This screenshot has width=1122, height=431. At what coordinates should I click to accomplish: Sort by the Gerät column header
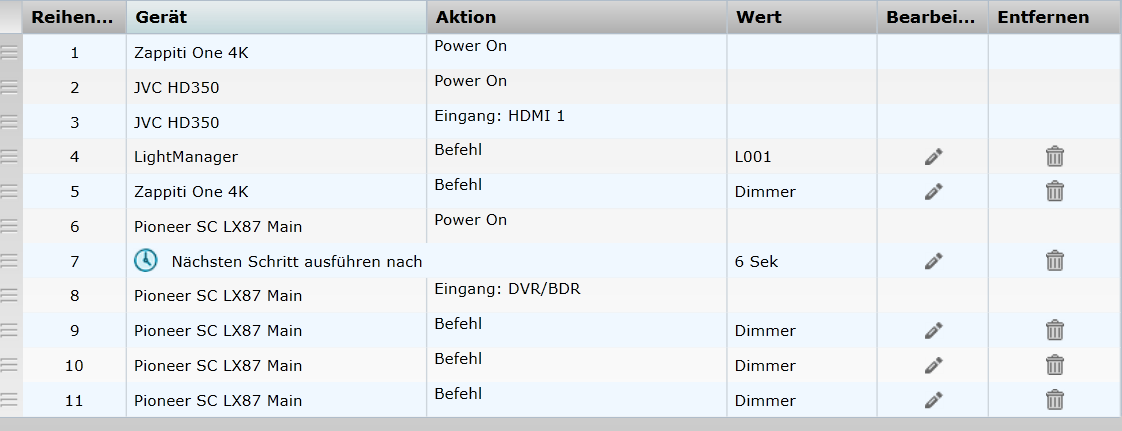click(276, 17)
